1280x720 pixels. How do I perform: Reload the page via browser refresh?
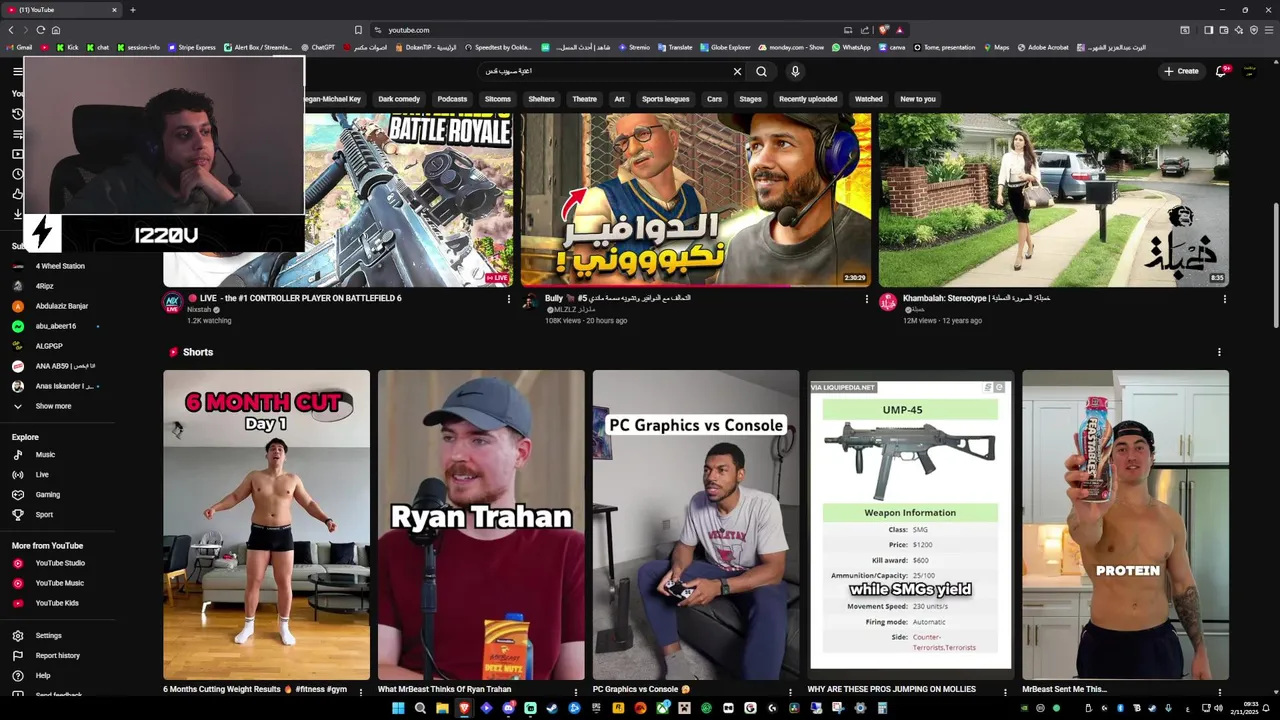[x=40, y=30]
